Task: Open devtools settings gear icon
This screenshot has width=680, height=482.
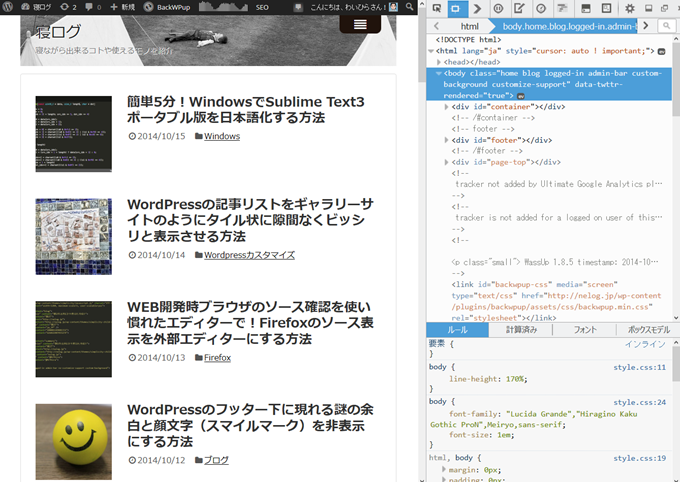Action: [x=630, y=8]
